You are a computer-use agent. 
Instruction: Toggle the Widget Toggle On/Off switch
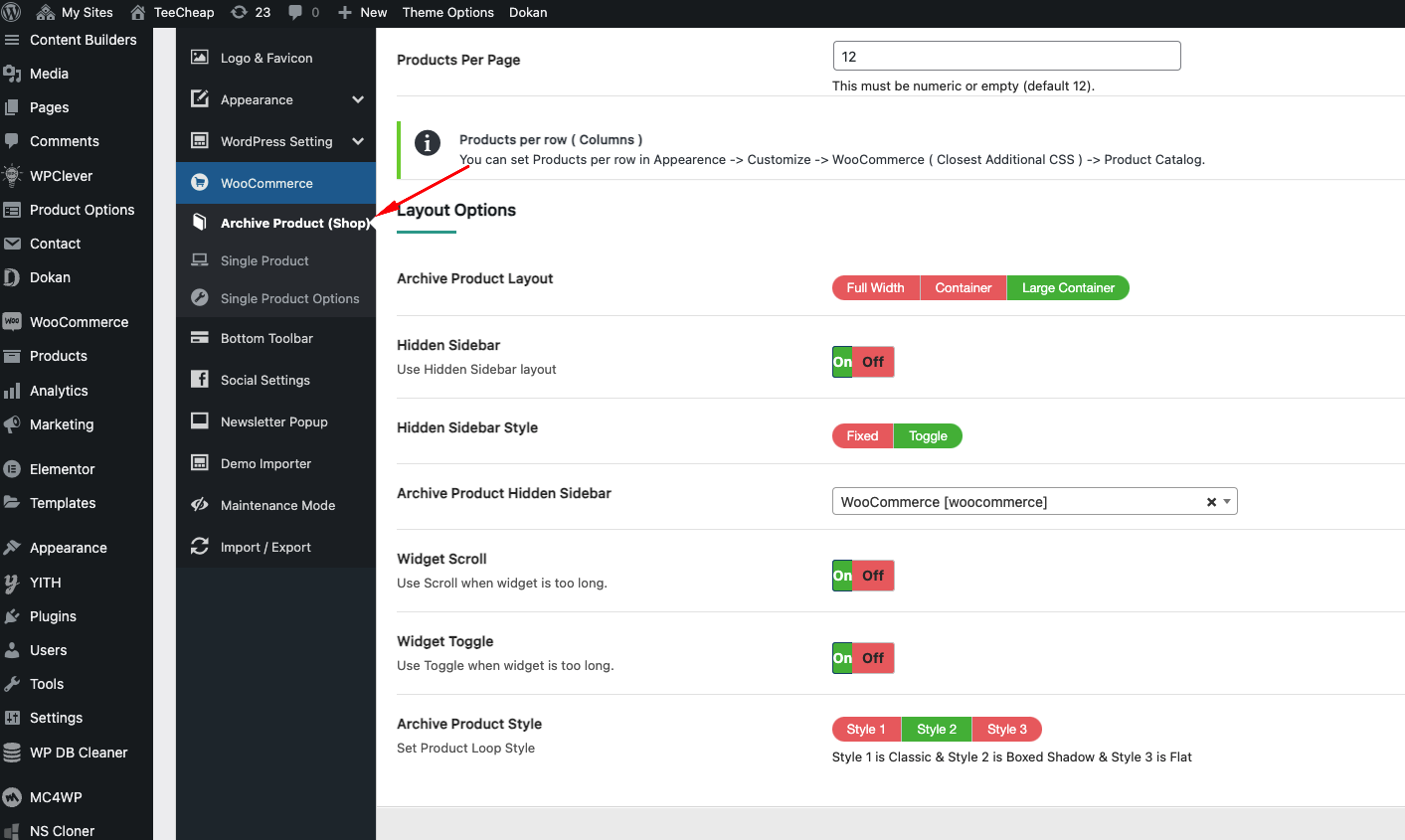tap(863, 658)
